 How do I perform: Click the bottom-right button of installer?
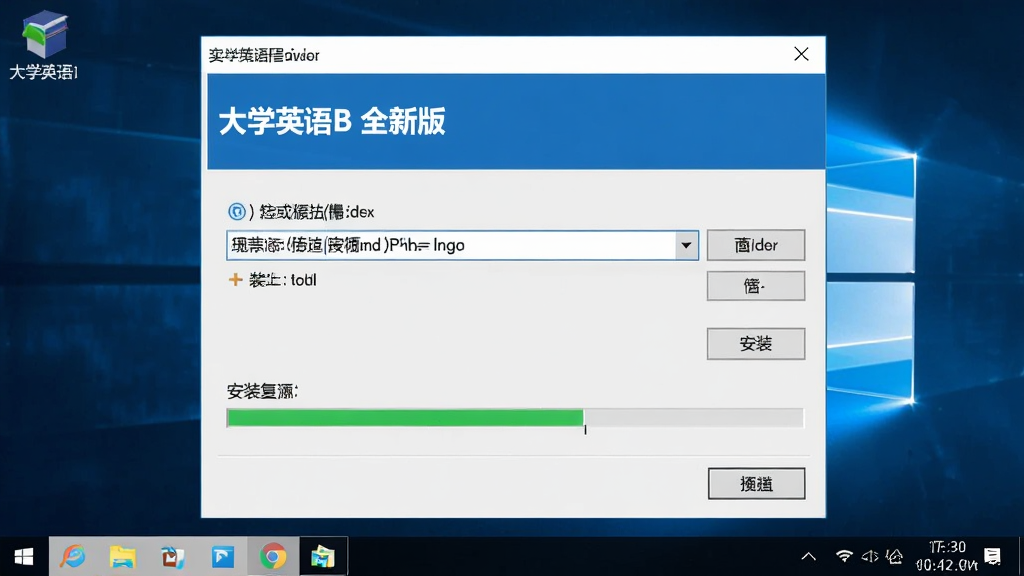(756, 484)
